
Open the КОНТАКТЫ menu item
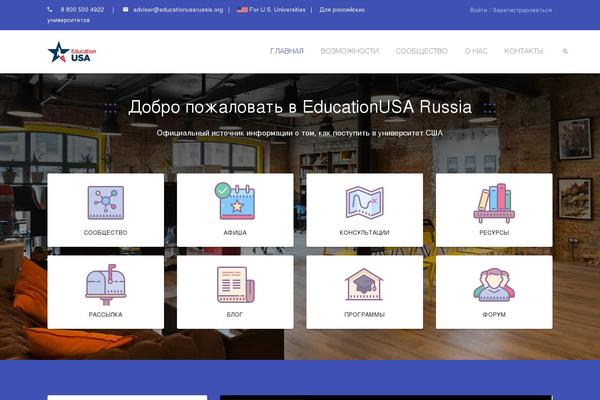(524, 51)
